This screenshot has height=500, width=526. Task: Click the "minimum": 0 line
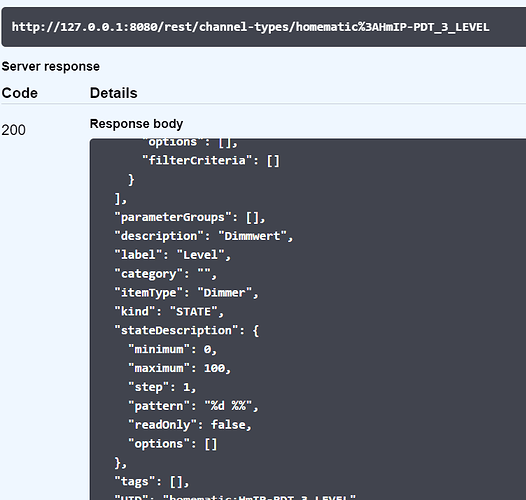point(173,349)
